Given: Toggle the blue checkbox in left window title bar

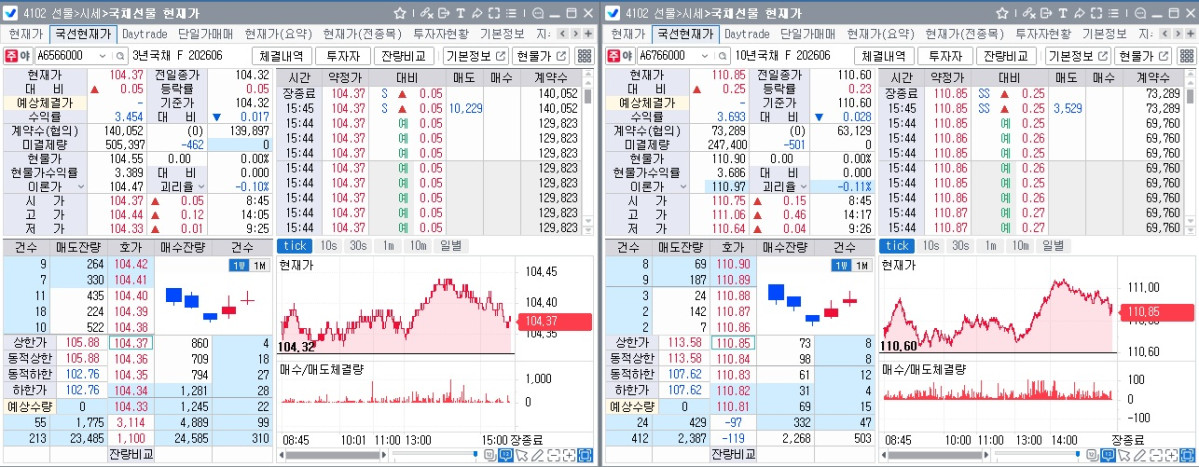Looking at the screenshot, I should tap(11, 14).
